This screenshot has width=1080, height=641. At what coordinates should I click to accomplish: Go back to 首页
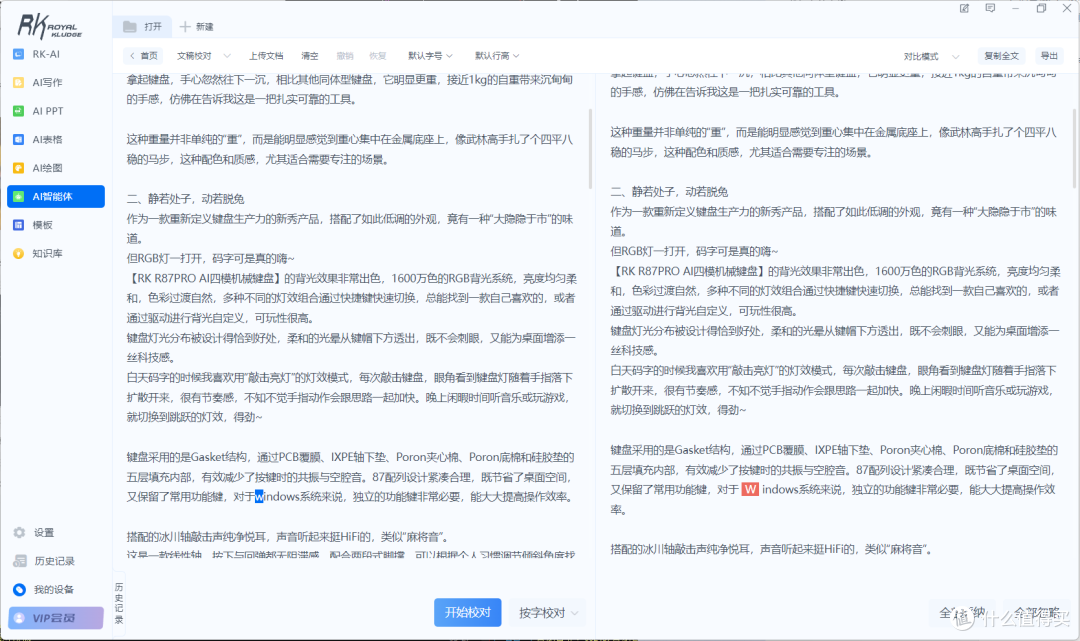pyautogui.click(x=143, y=56)
